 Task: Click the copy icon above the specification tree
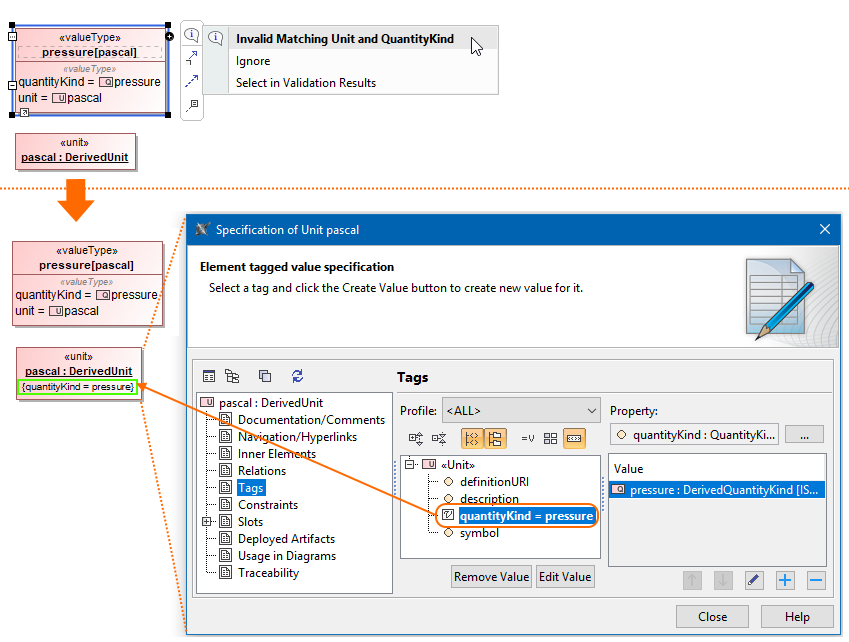click(x=265, y=376)
